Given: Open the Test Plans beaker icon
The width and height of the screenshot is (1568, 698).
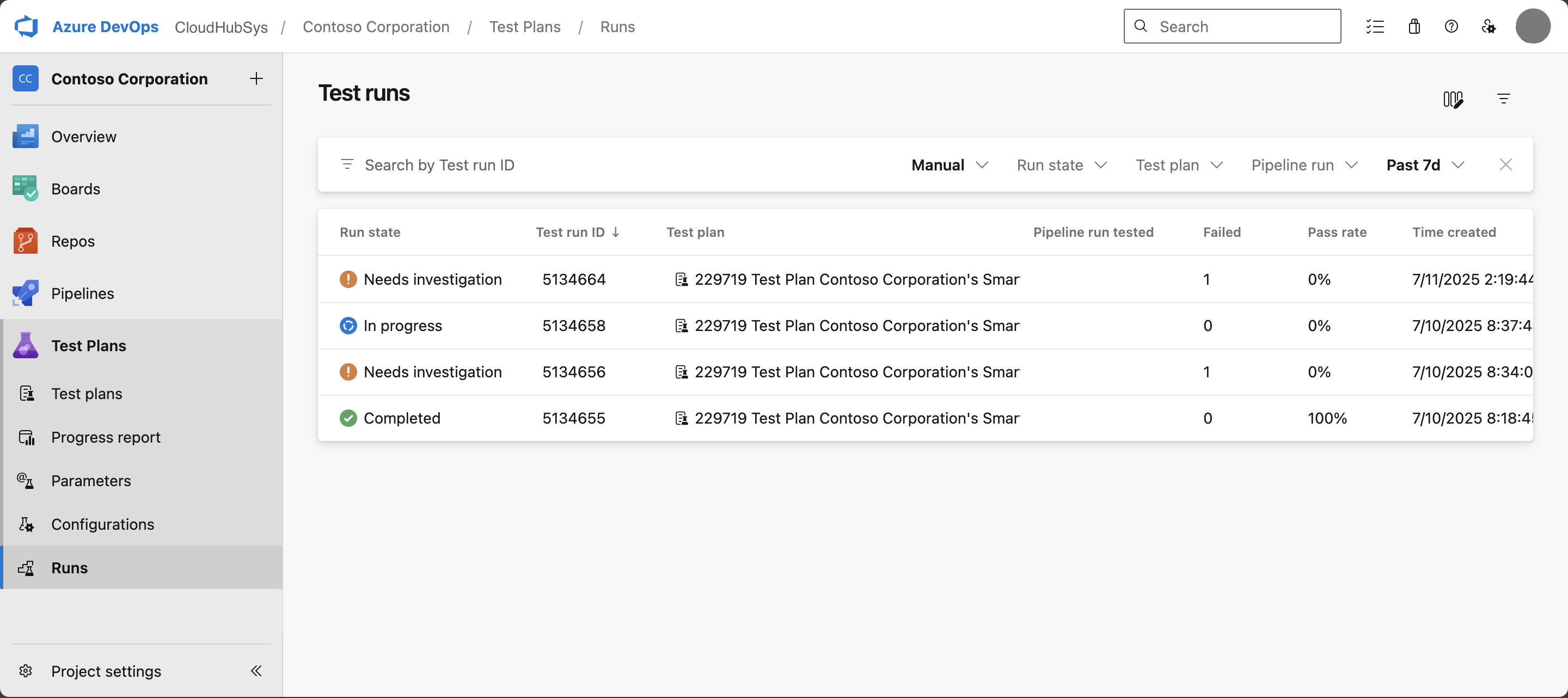Looking at the screenshot, I should coord(25,345).
